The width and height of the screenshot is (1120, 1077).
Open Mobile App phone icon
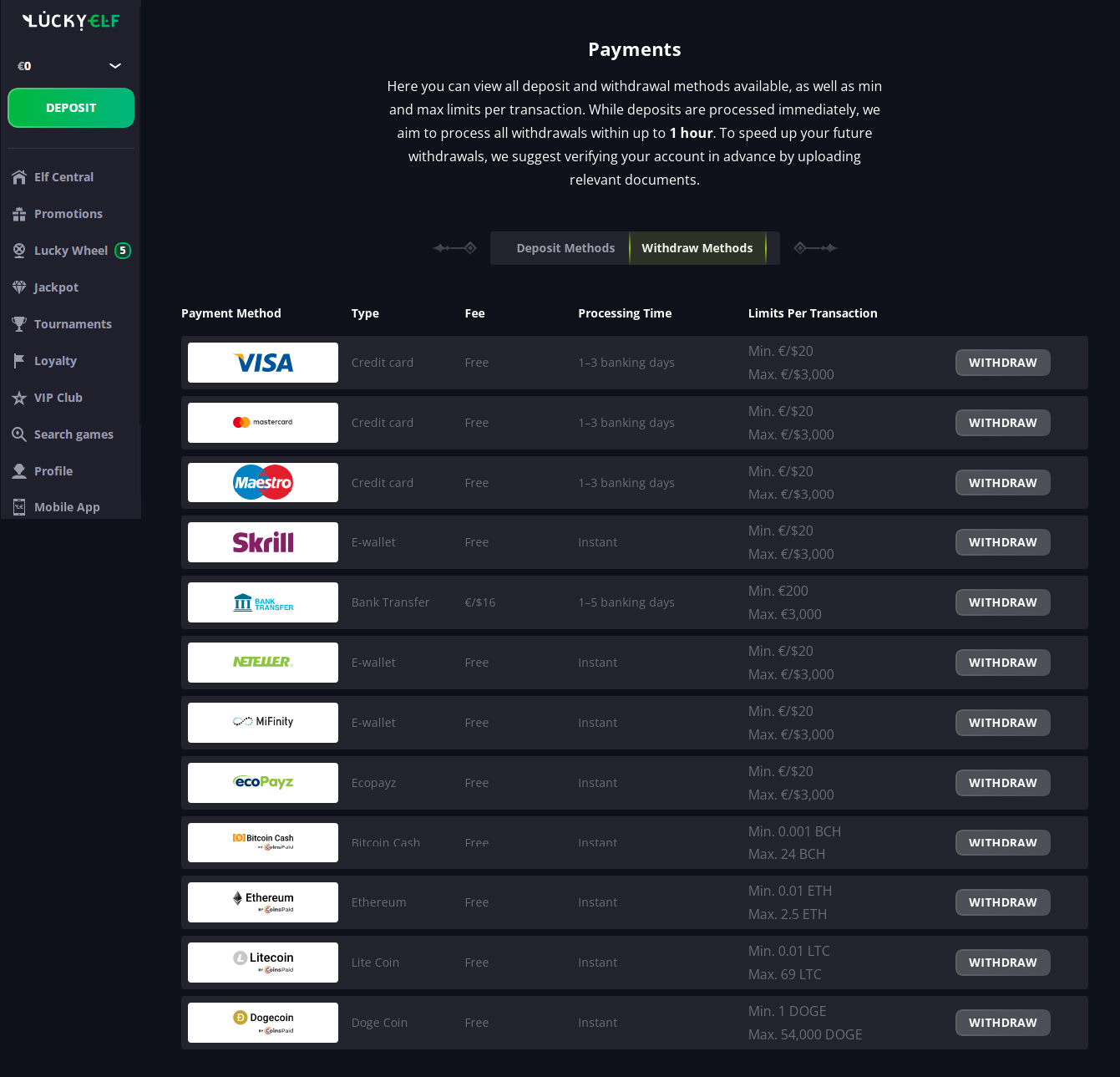(19, 507)
